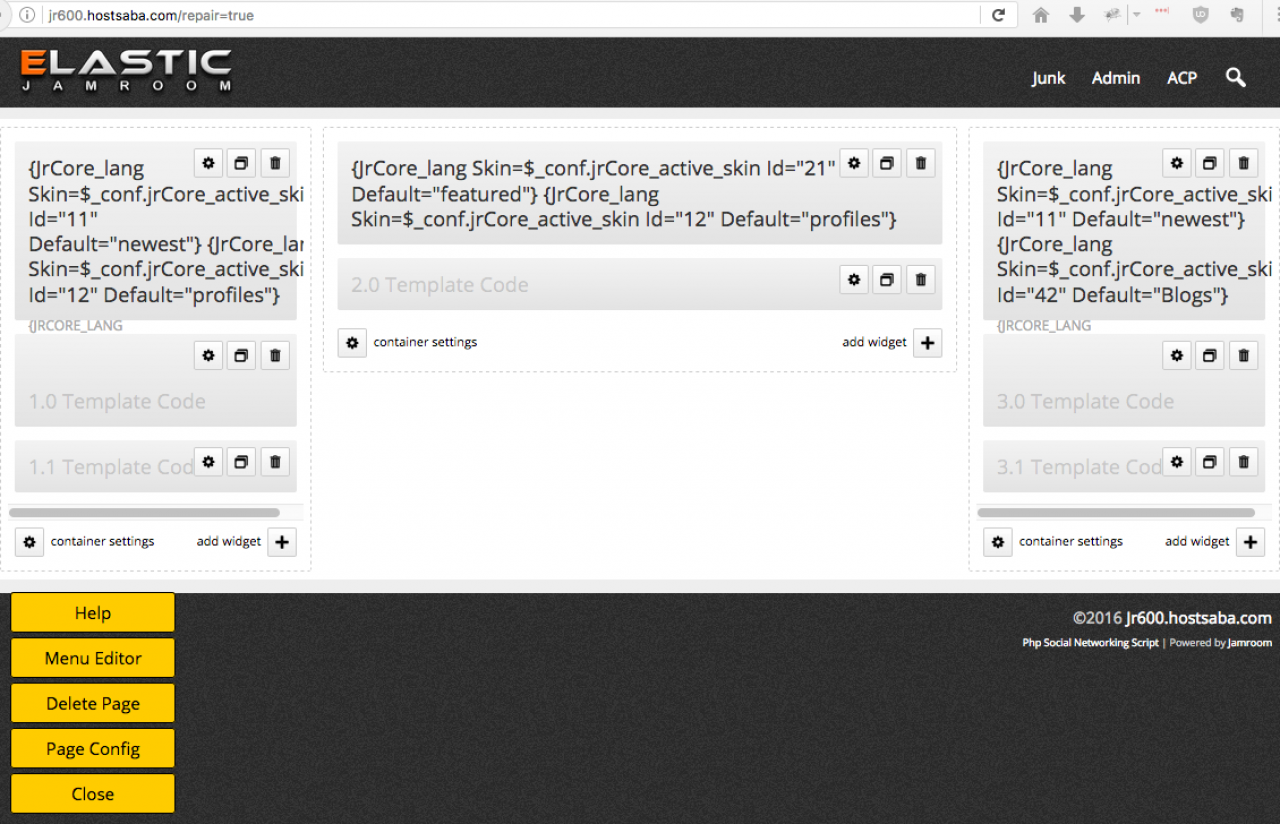
Task: Clone the 3.0 Template Code widget
Action: [x=1210, y=355]
